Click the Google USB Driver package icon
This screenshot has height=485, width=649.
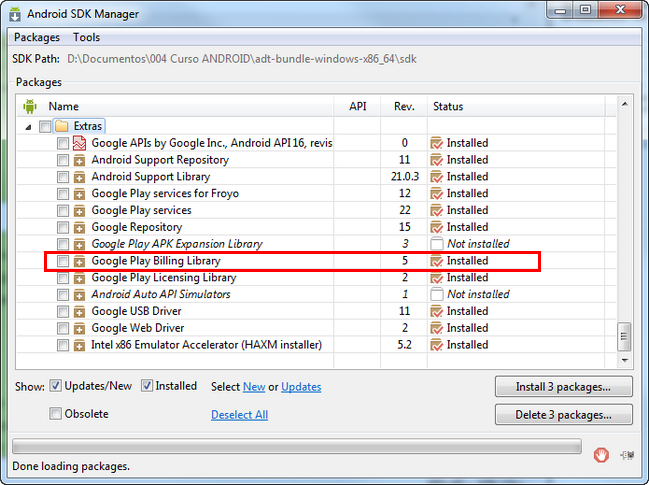click(x=79, y=312)
